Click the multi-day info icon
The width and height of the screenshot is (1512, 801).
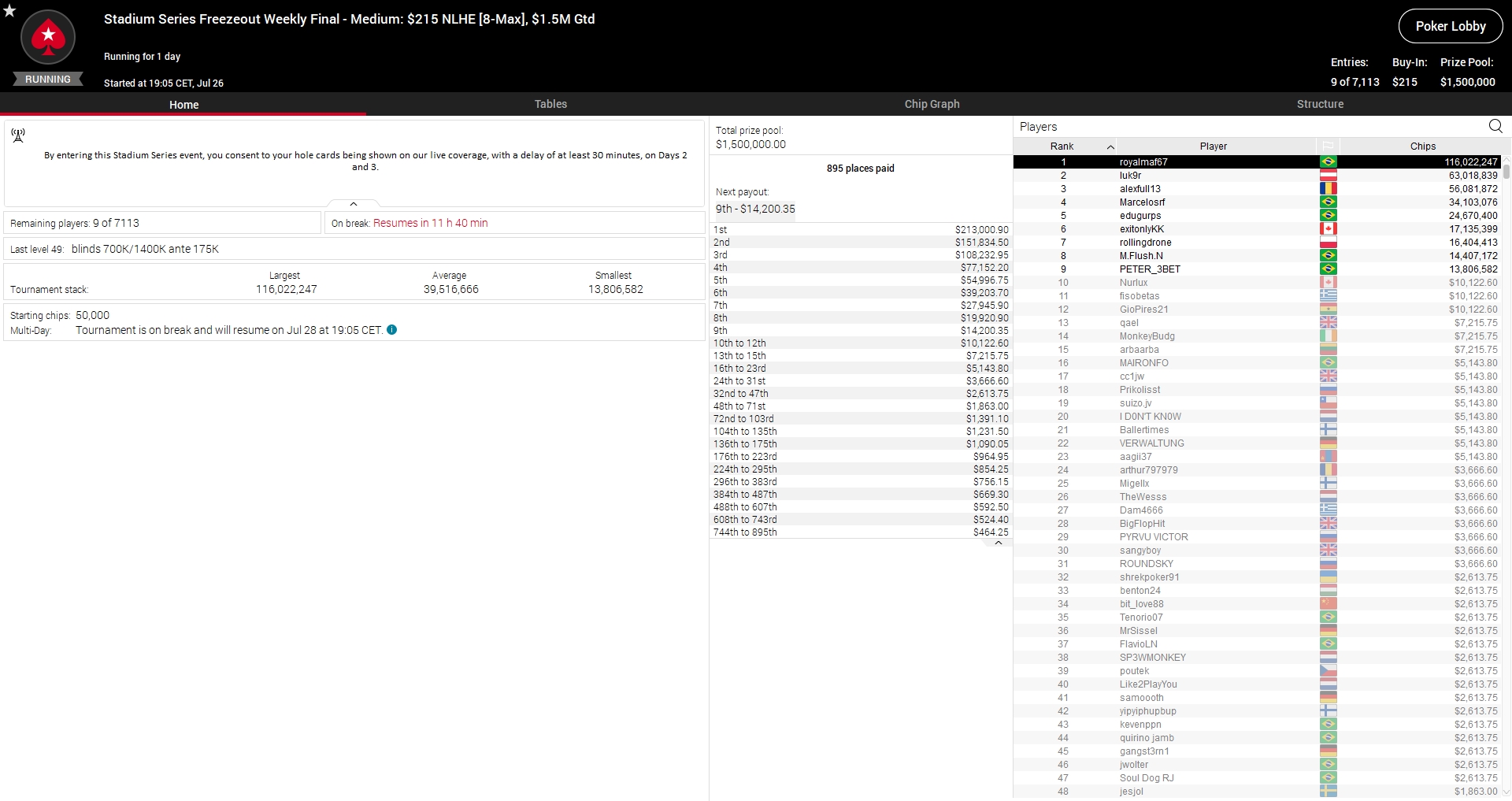click(x=392, y=330)
